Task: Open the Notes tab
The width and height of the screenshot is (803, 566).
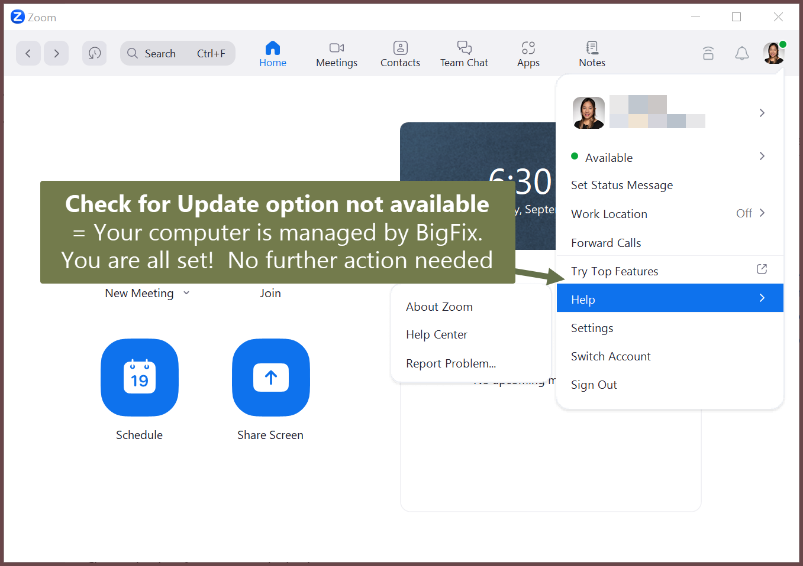Action: (592, 54)
